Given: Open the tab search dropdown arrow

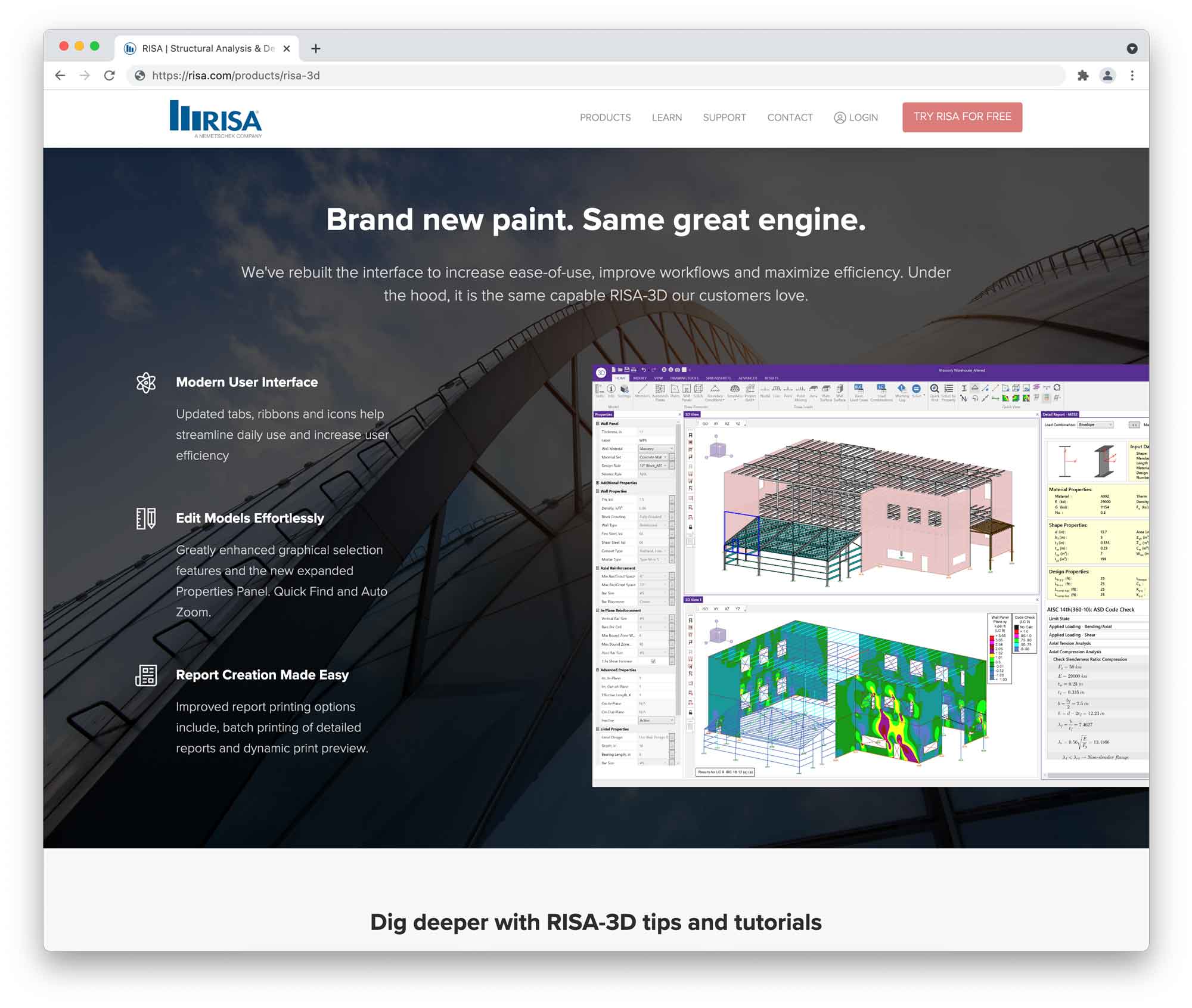Looking at the screenshot, I should [1132, 48].
